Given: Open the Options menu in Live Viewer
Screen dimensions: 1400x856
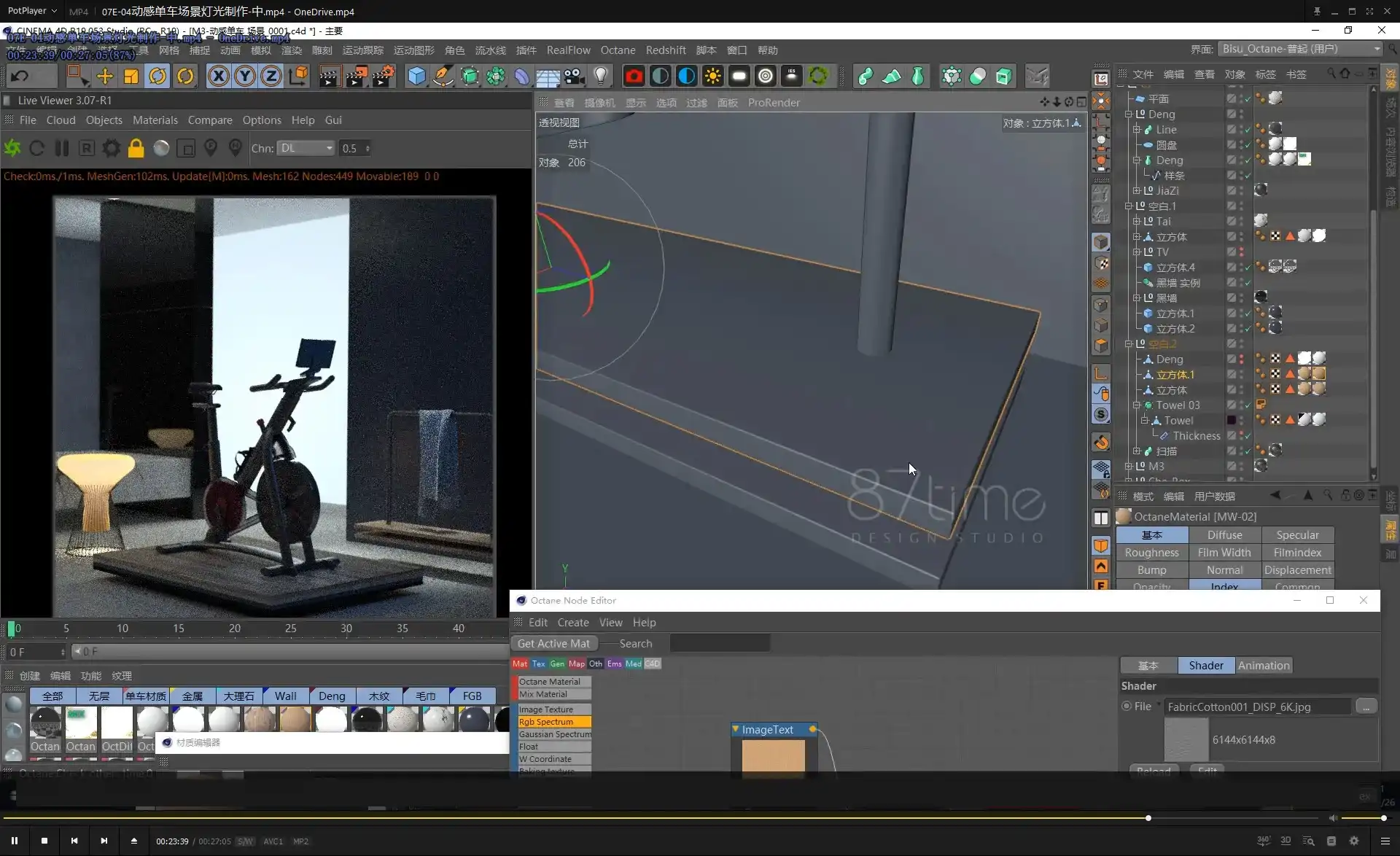Looking at the screenshot, I should [x=262, y=120].
